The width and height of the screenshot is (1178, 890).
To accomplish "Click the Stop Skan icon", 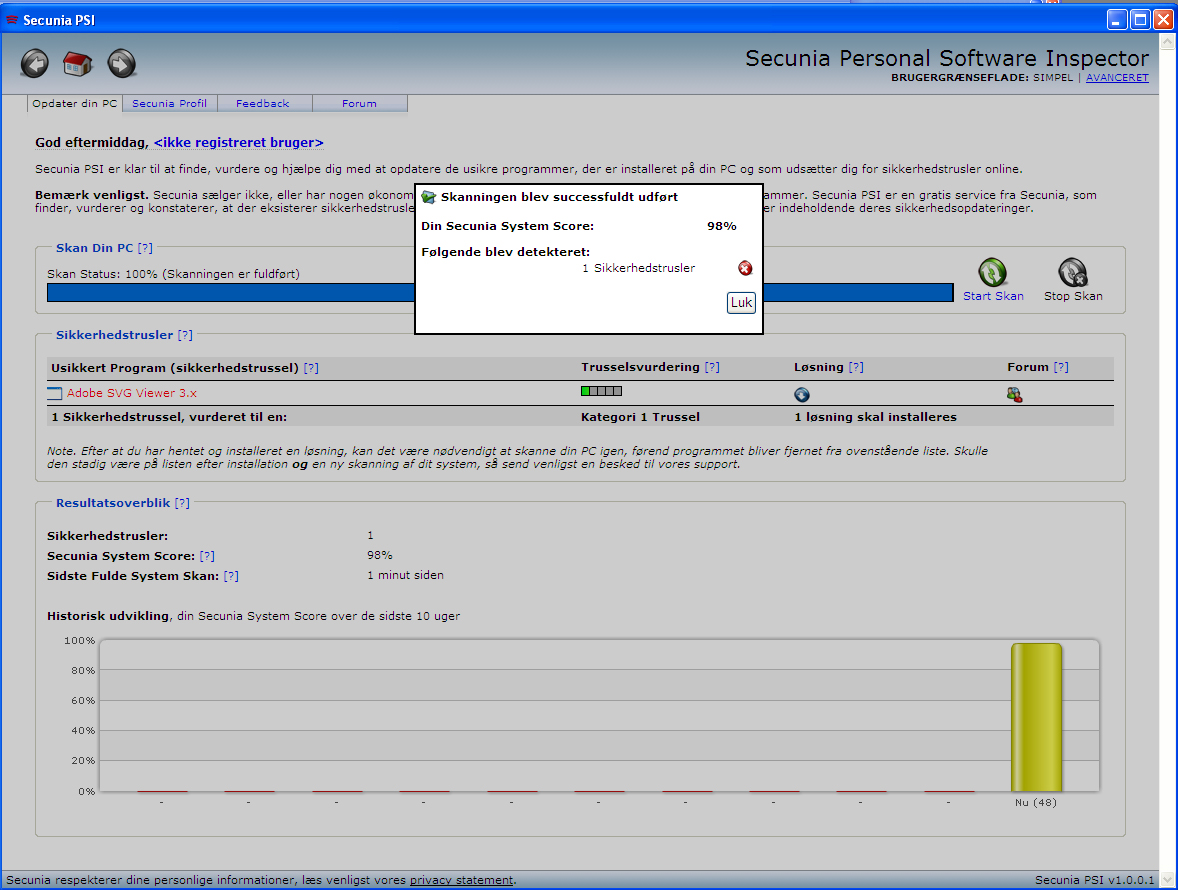I will (1072, 272).
